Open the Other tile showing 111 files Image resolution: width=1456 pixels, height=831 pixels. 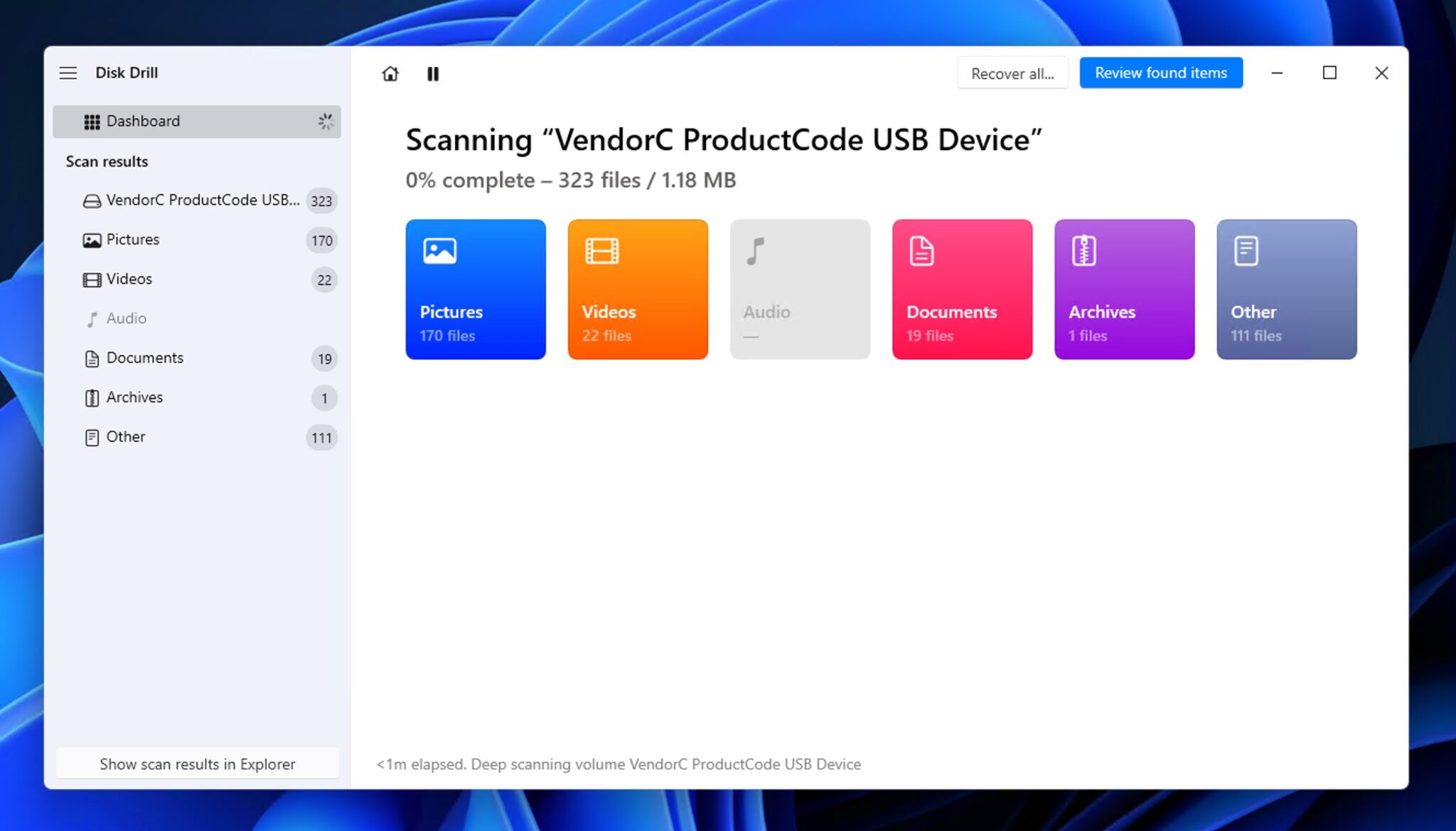click(x=1286, y=289)
